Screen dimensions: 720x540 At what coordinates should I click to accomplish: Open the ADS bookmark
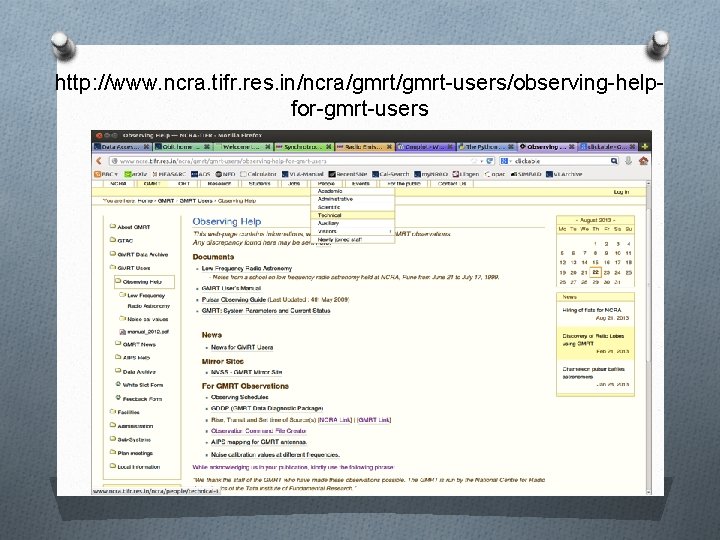point(201,174)
